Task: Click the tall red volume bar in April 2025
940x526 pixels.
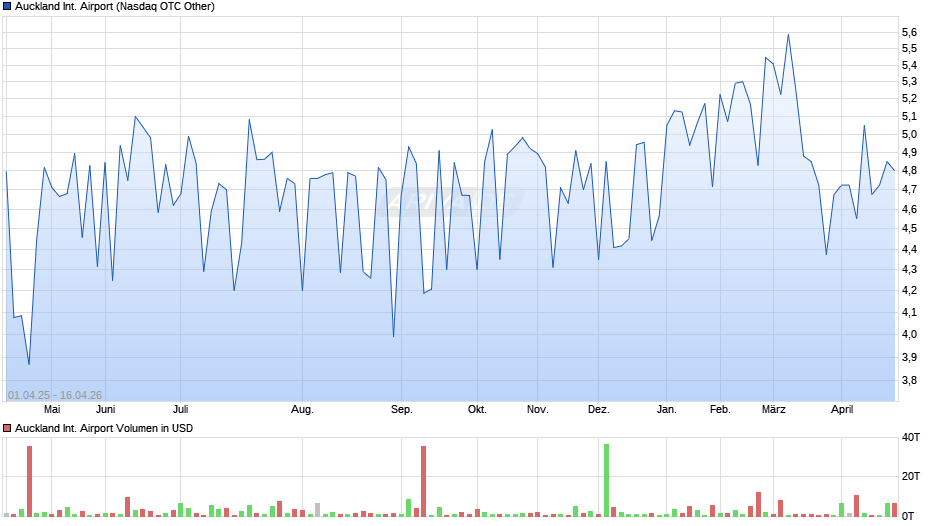Action: (x=29, y=481)
